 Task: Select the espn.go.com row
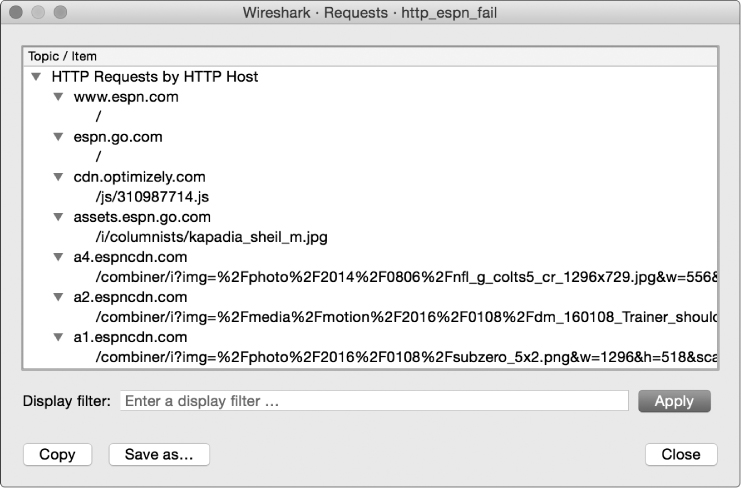click(370, 137)
